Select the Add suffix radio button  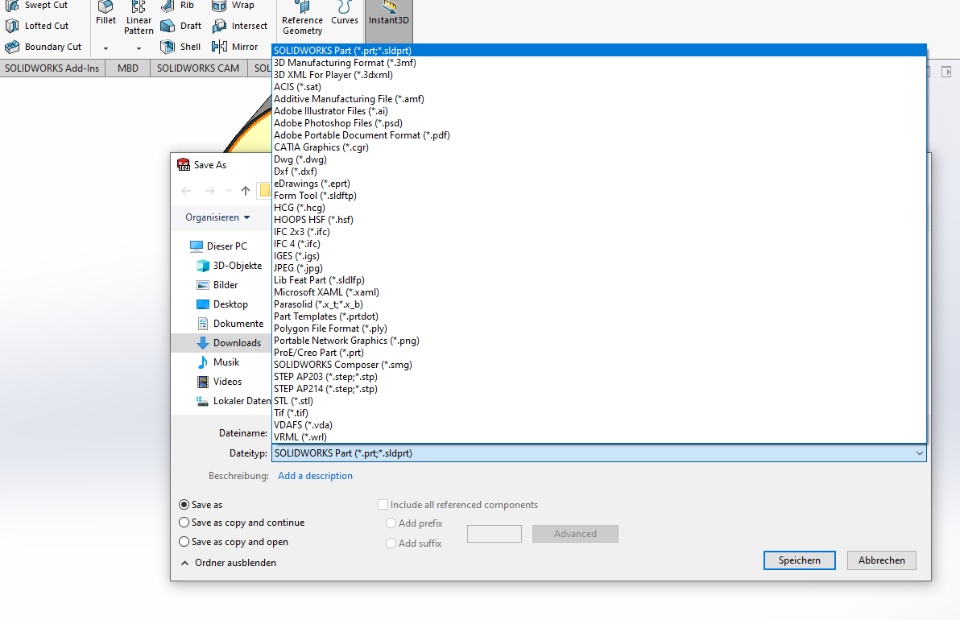[x=391, y=543]
